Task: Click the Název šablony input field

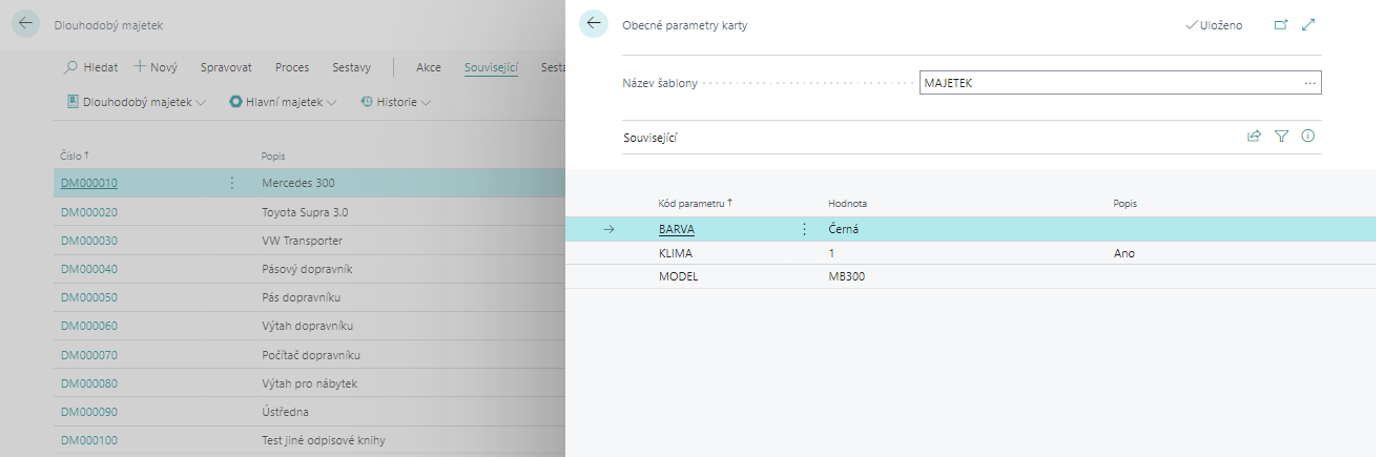Action: tap(1110, 83)
